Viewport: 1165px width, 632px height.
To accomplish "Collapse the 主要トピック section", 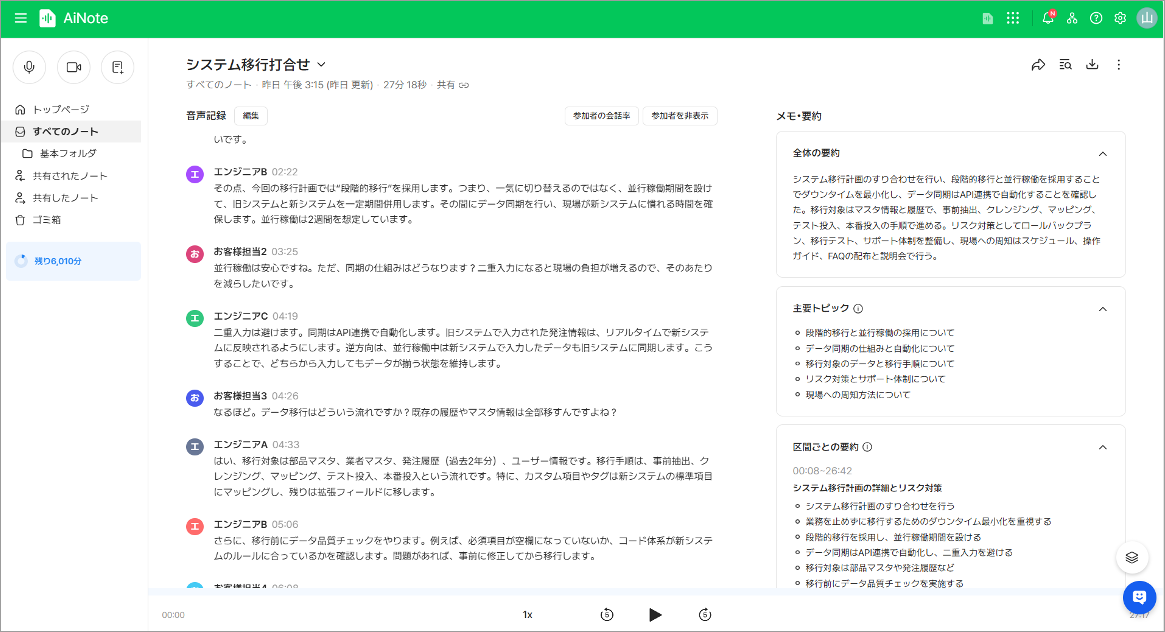I will click(1102, 309).
